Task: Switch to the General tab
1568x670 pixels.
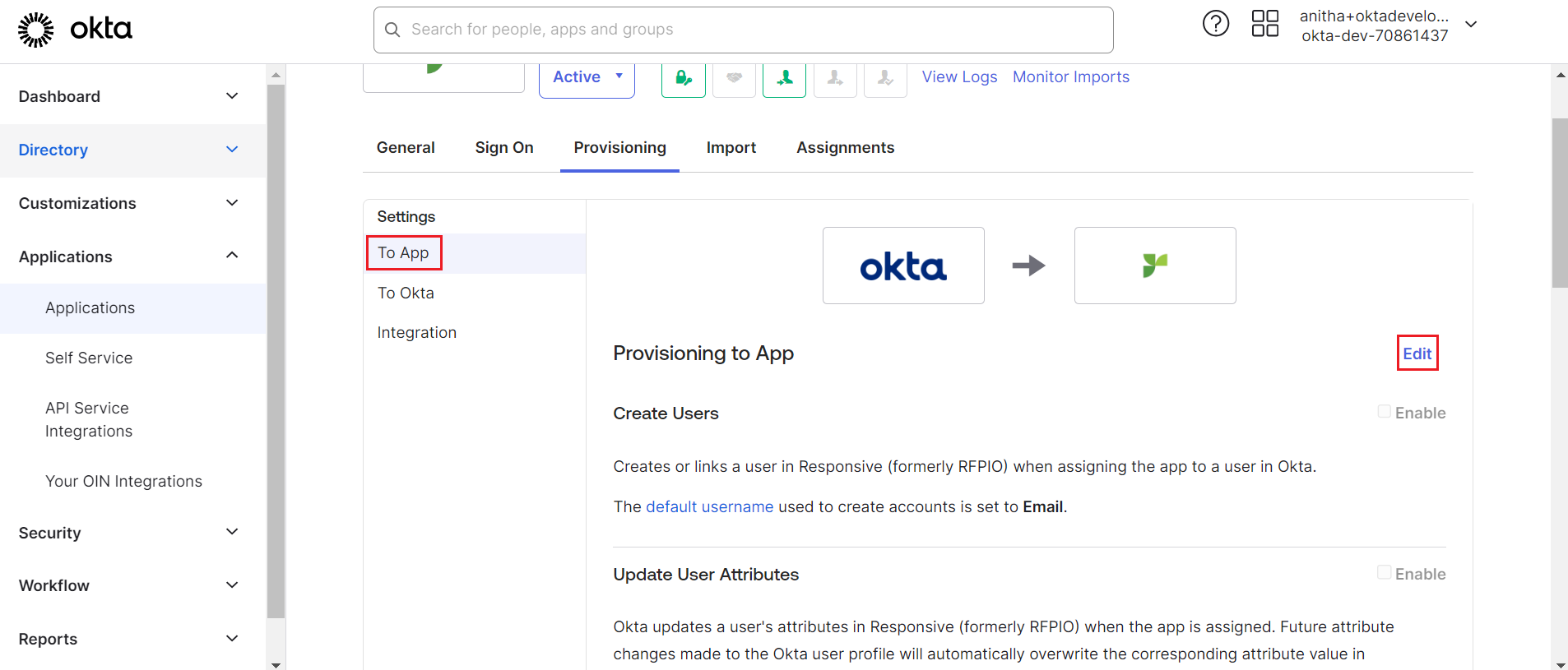Action: 406,147
